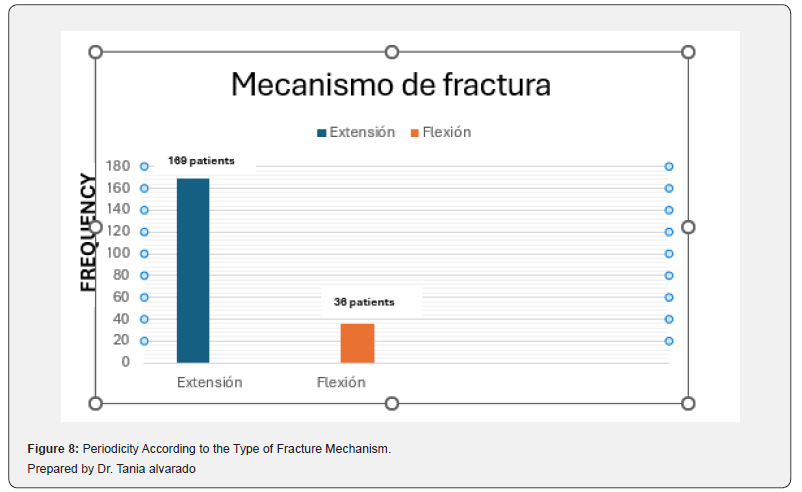Click the bottom-right chart resize handle

[x=688, y=404]
